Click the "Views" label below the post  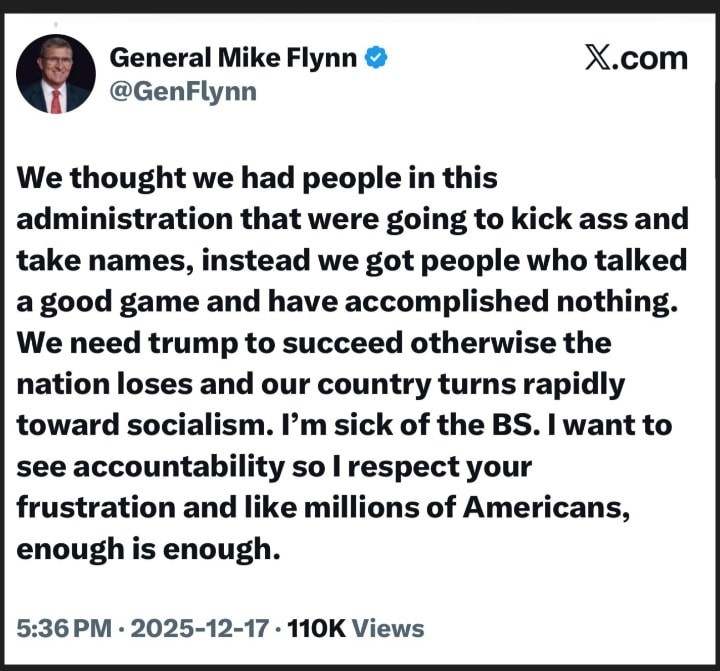(389, 628)
